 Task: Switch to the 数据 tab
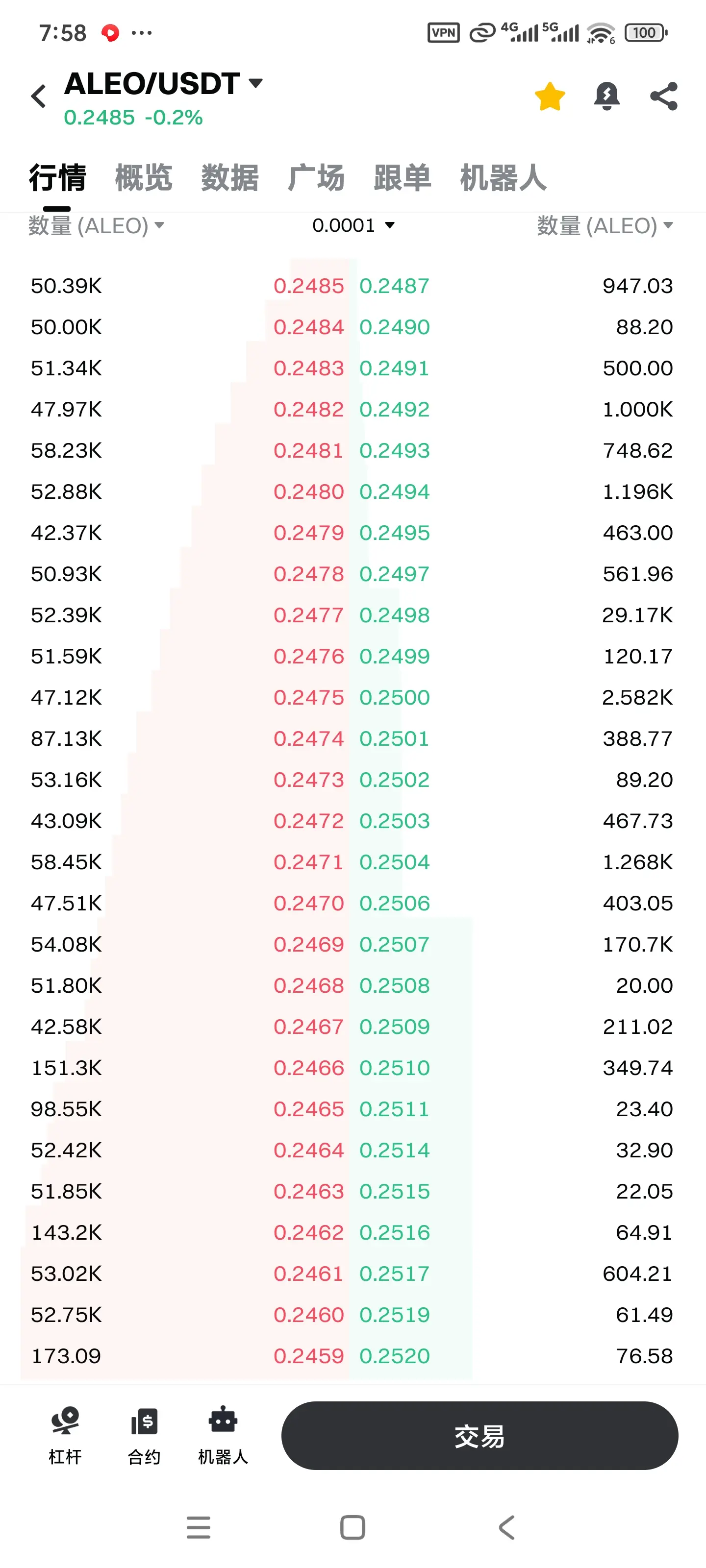pos(229,178)
